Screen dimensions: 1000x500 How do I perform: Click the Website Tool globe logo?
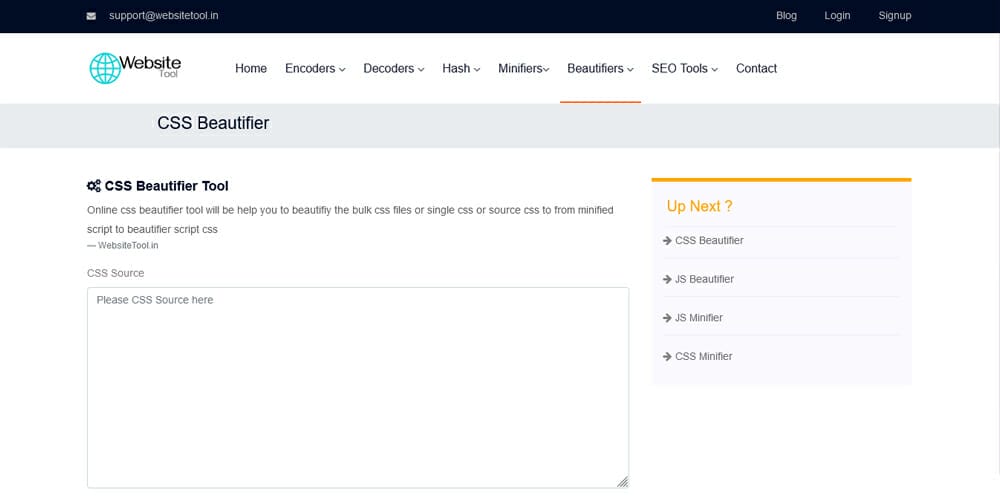tap(104, 68)
